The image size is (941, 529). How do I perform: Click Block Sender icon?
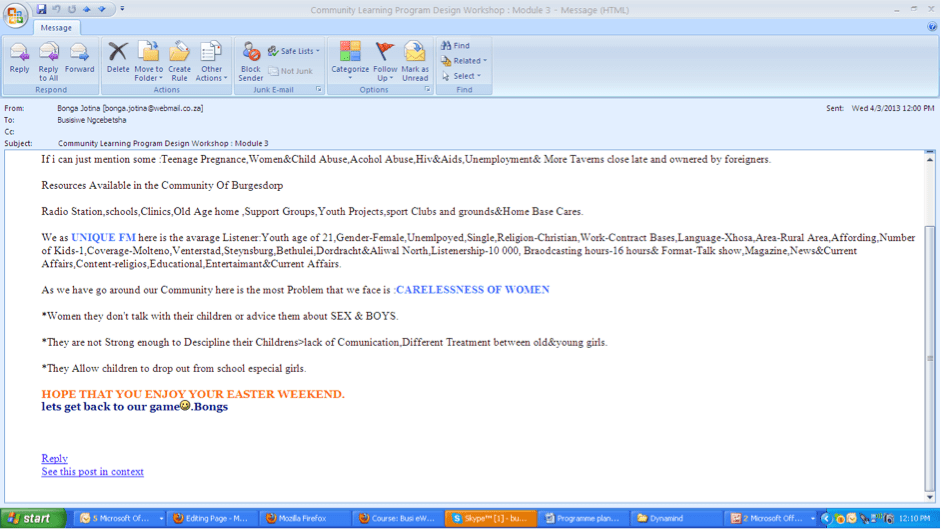click(250, 61)
